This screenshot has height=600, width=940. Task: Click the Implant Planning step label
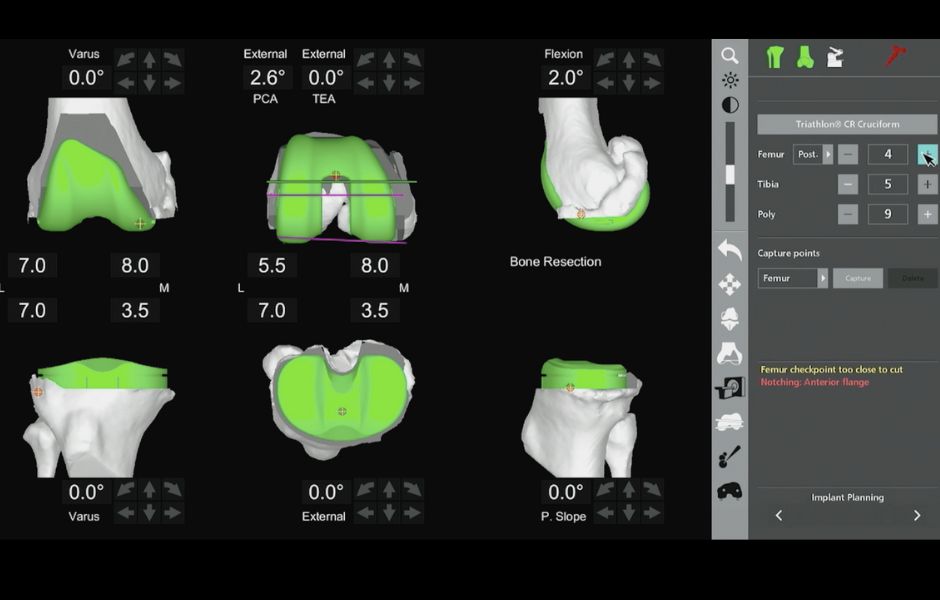tap(847, 497)
